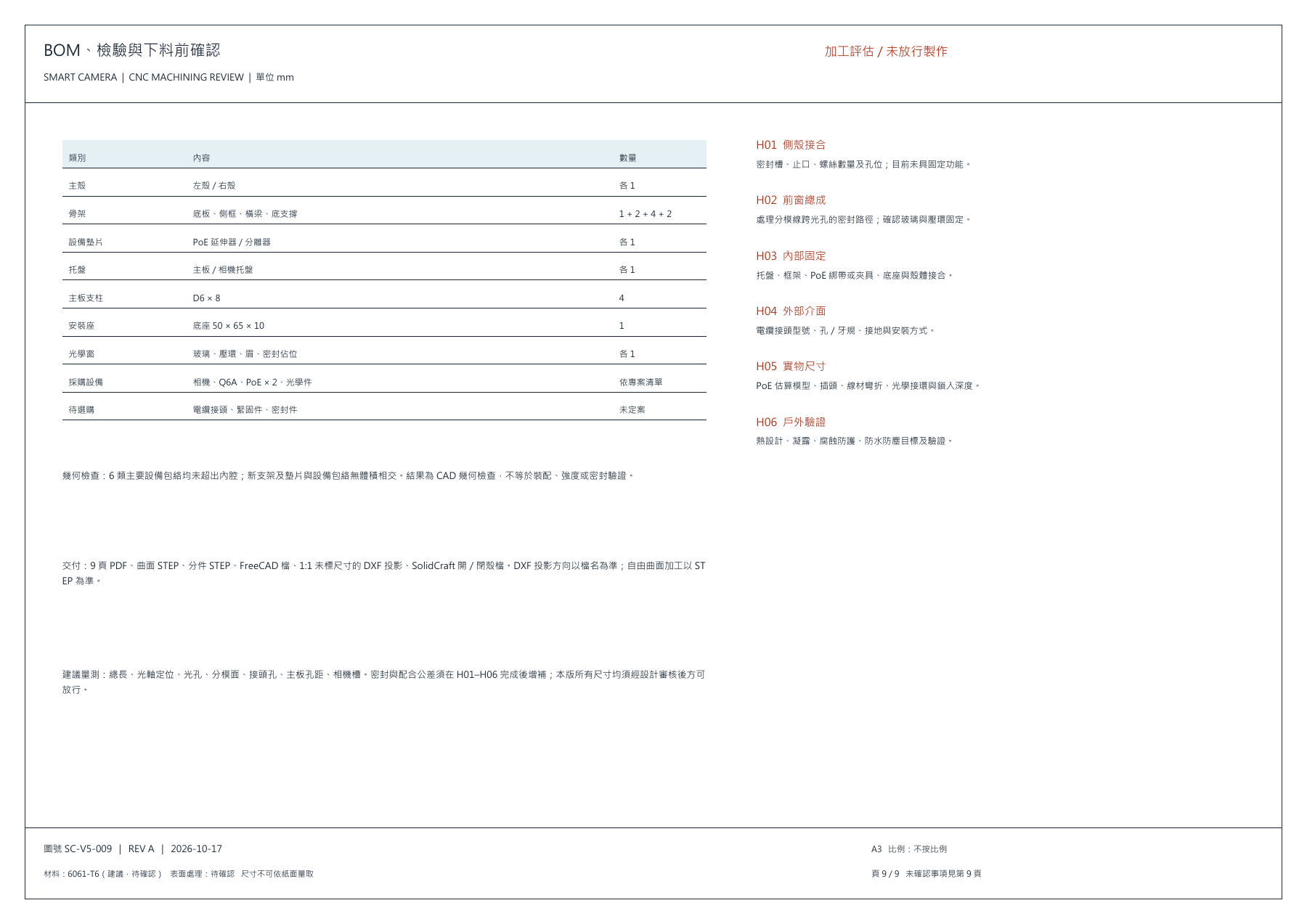Image resolution: width=1307 pixels, height=924 pixels.
Task: Select the paragraph starting '建議量測：總長'
Action: pos(384,682)
